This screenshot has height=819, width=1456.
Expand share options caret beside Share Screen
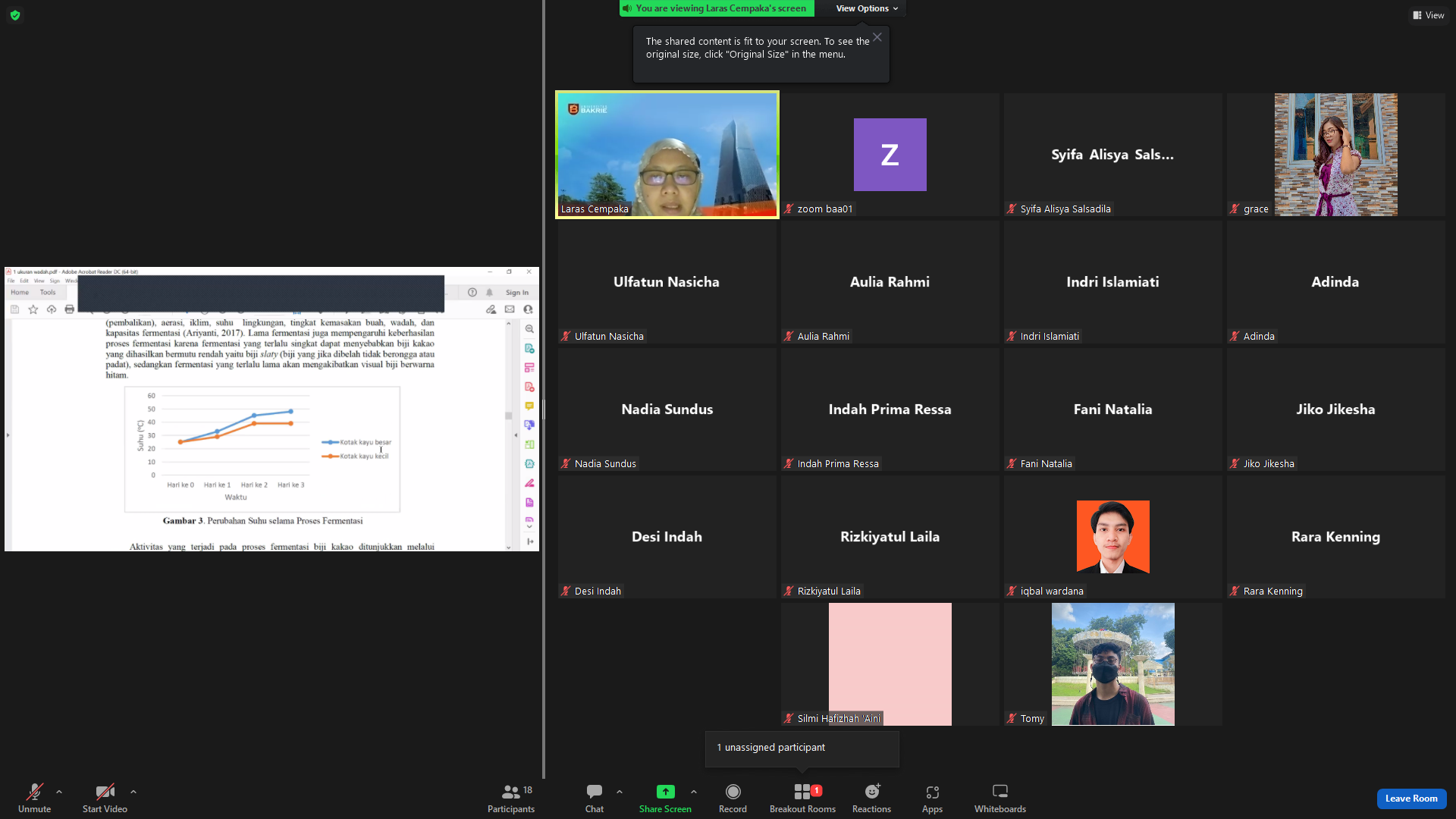coord(694,792)
